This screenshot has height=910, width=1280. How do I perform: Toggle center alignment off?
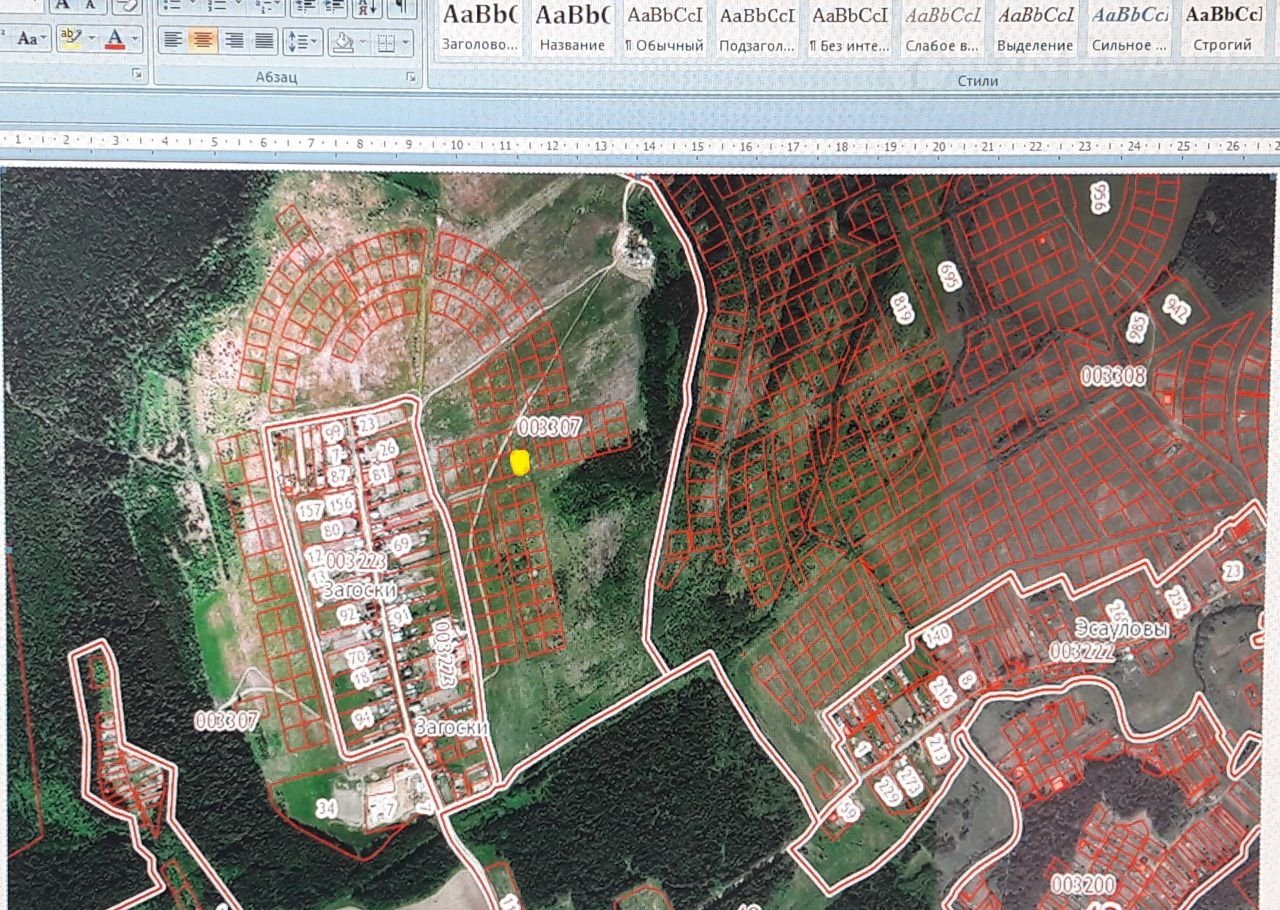(204, 40)
